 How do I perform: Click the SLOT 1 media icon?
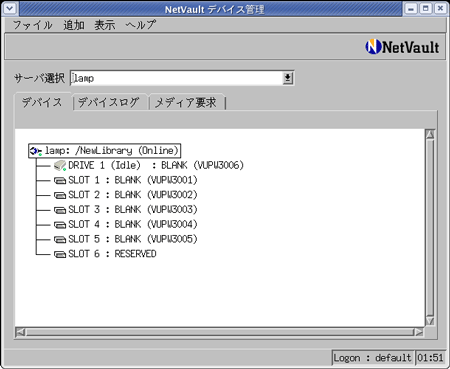click(x=60, y=181)
